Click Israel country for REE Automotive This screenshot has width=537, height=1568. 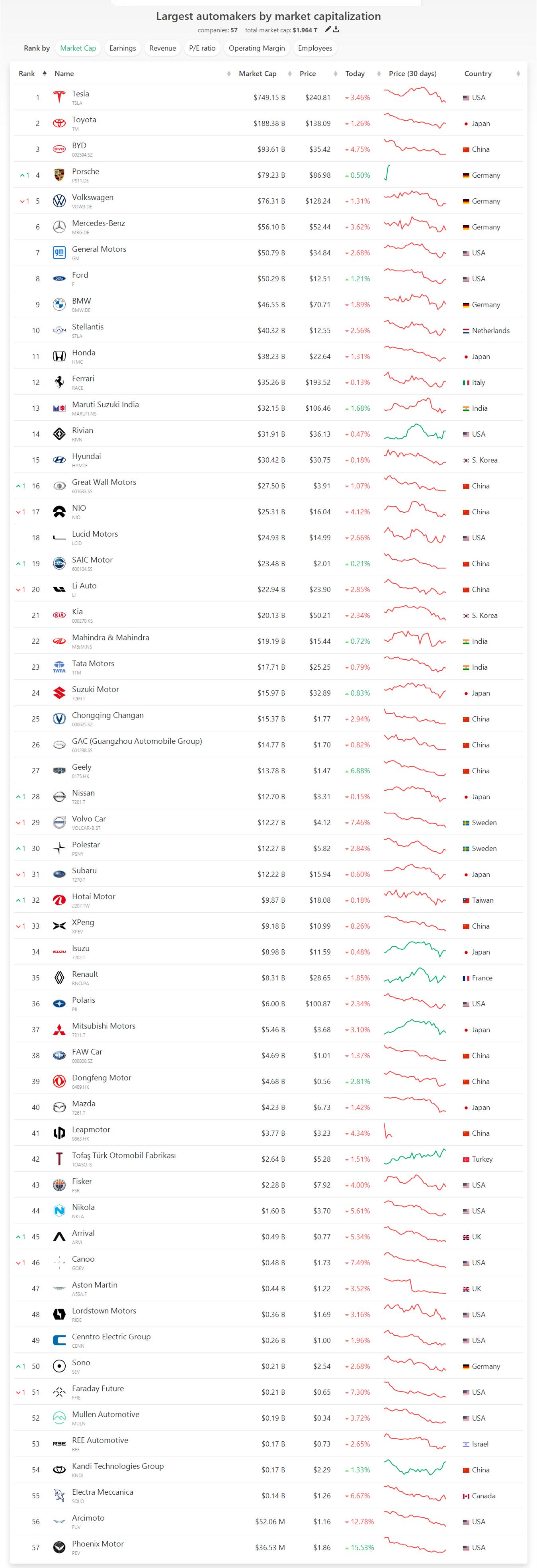[x=476, y=1444]
